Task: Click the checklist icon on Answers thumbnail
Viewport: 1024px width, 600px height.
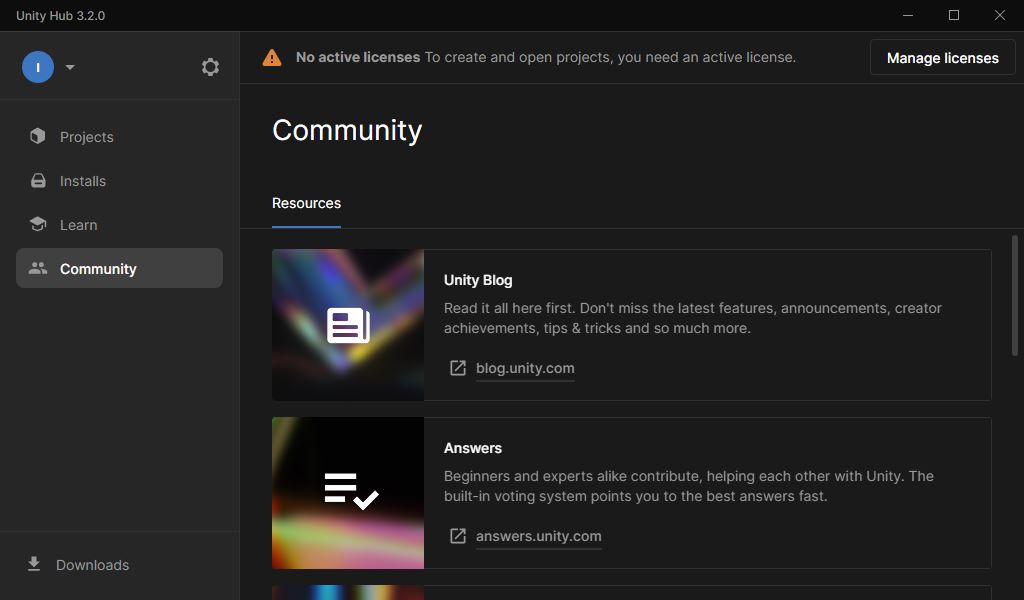Action: tap(351, 492)
